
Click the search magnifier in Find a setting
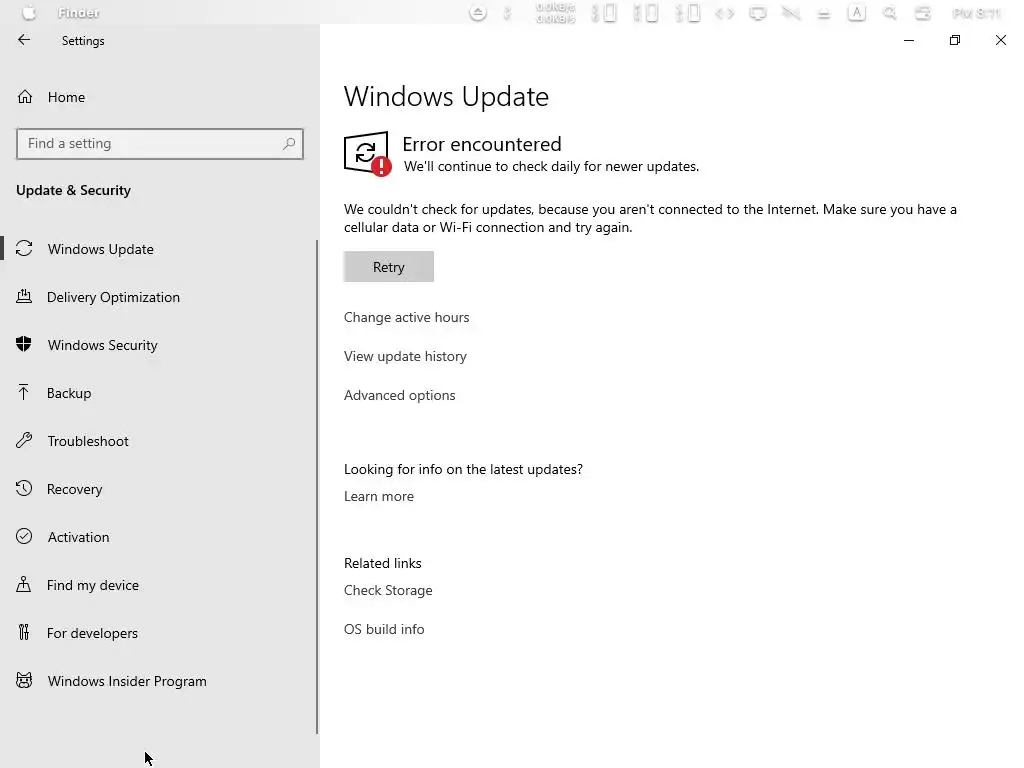(x=289, y=144)
